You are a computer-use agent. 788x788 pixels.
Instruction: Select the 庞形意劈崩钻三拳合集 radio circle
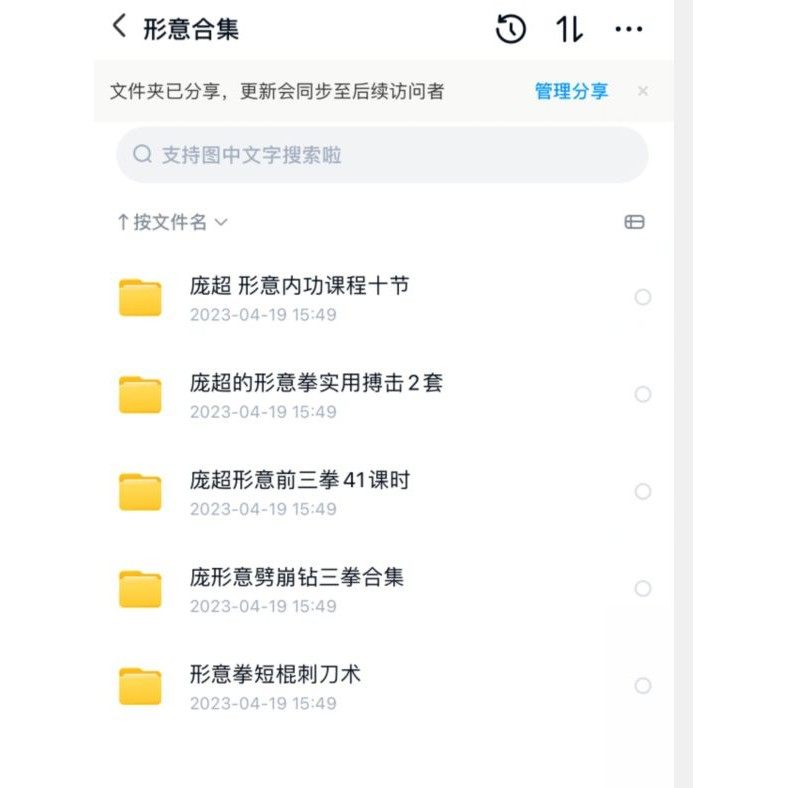[643, 588]
